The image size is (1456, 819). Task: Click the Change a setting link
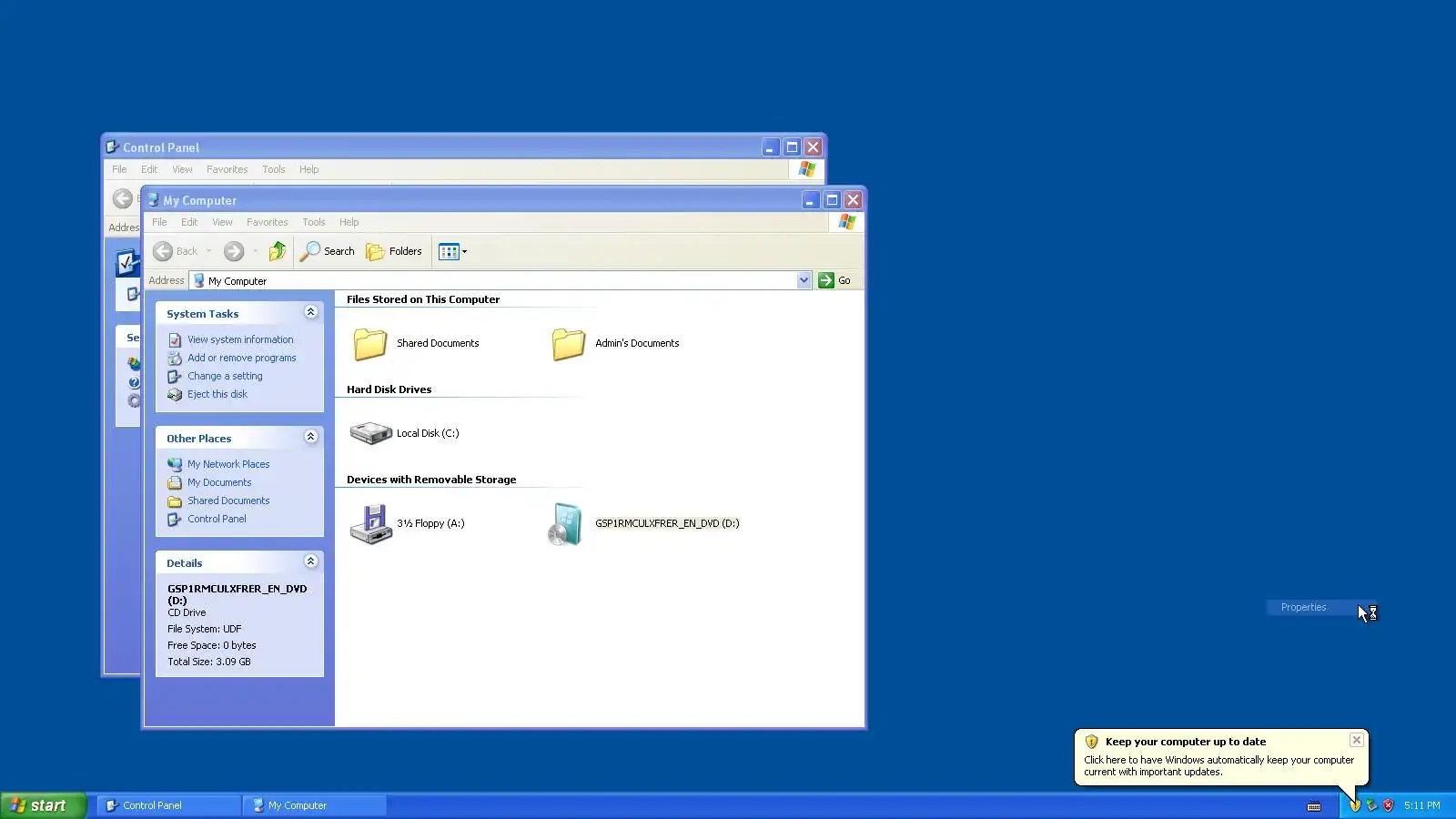pos(225,376)
